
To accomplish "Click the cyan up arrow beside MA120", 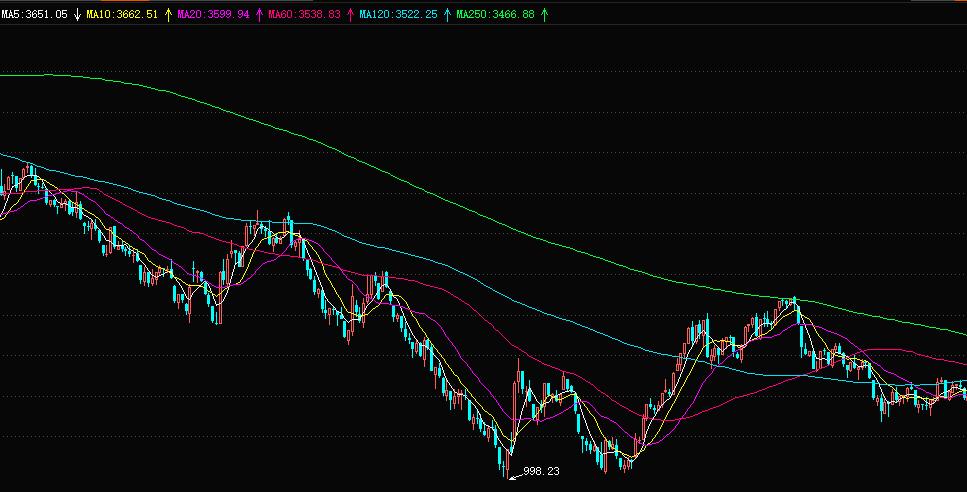I will pos(447,14).
